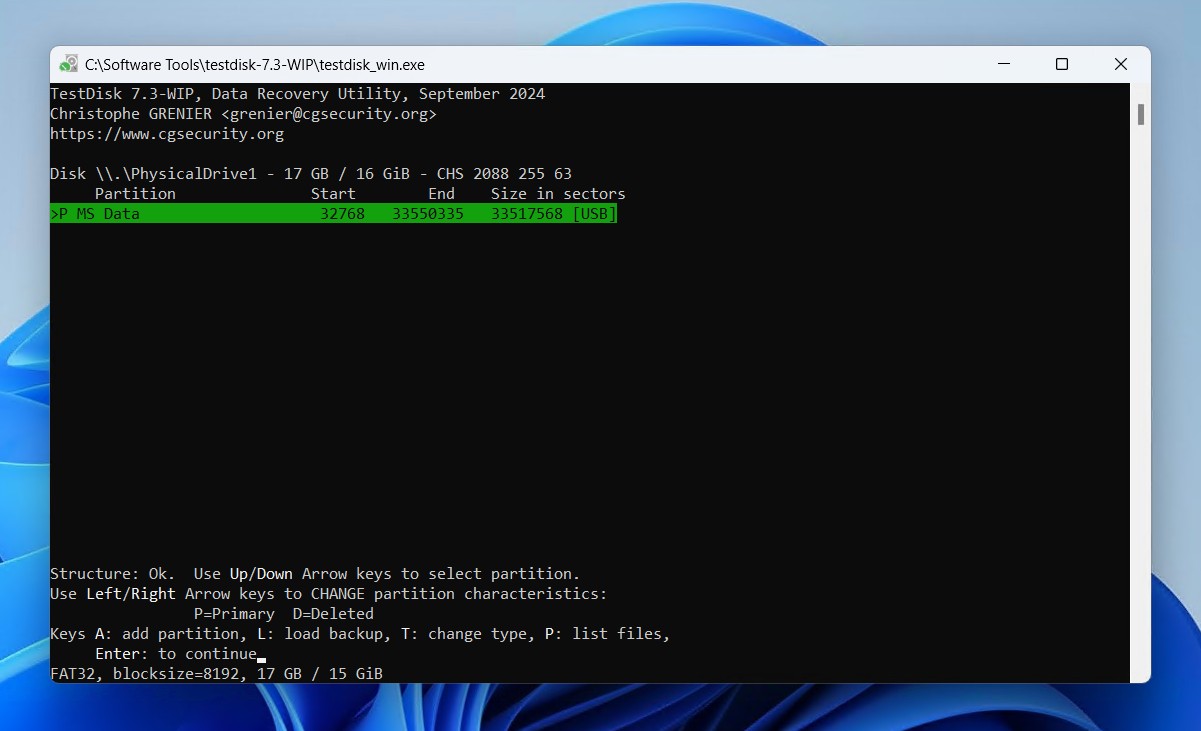The image size is (1201, 731).
Task: Click the 'Size in sectors' column header
Action: 558,194
